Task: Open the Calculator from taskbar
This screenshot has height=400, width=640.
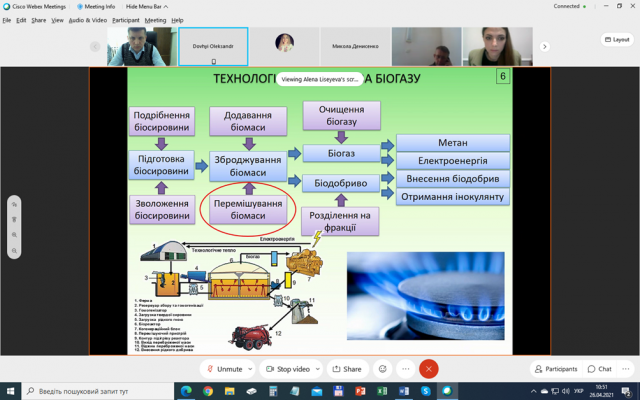Action: click(x=273, y=391)
